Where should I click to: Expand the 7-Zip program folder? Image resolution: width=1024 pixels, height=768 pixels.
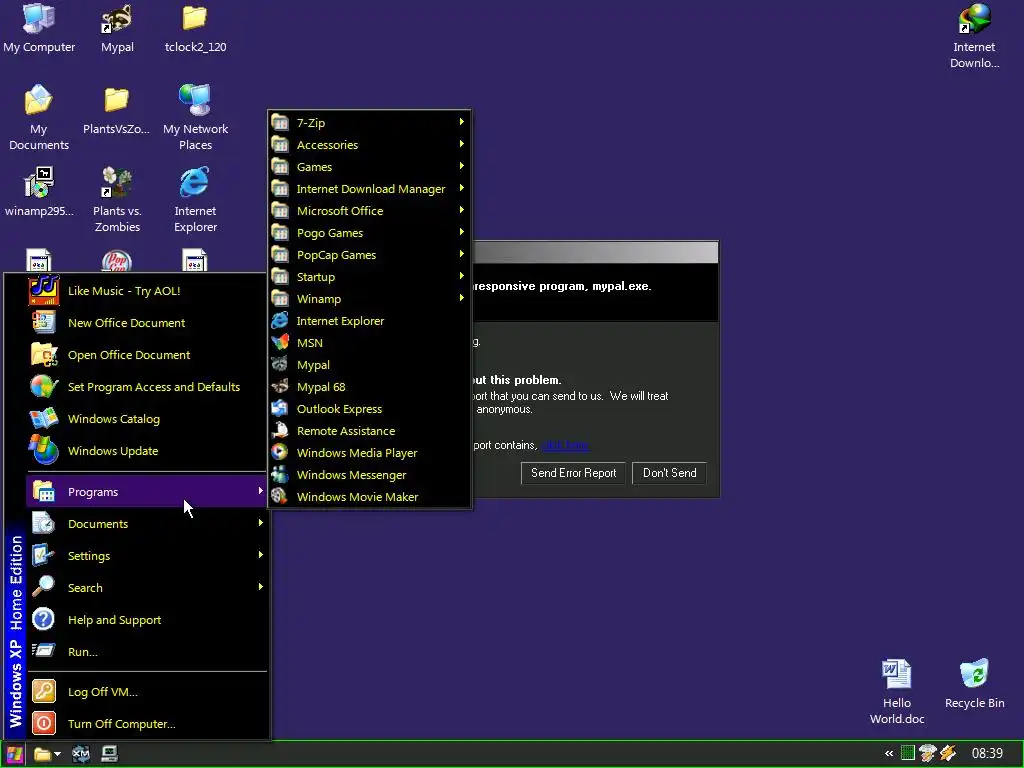369,123
